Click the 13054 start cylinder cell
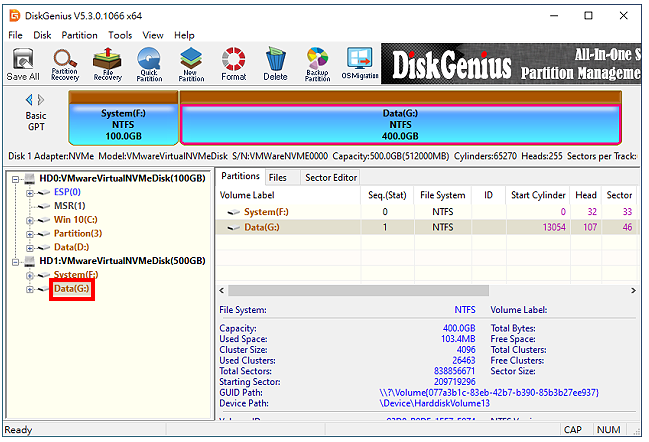 tap(554, 227)
